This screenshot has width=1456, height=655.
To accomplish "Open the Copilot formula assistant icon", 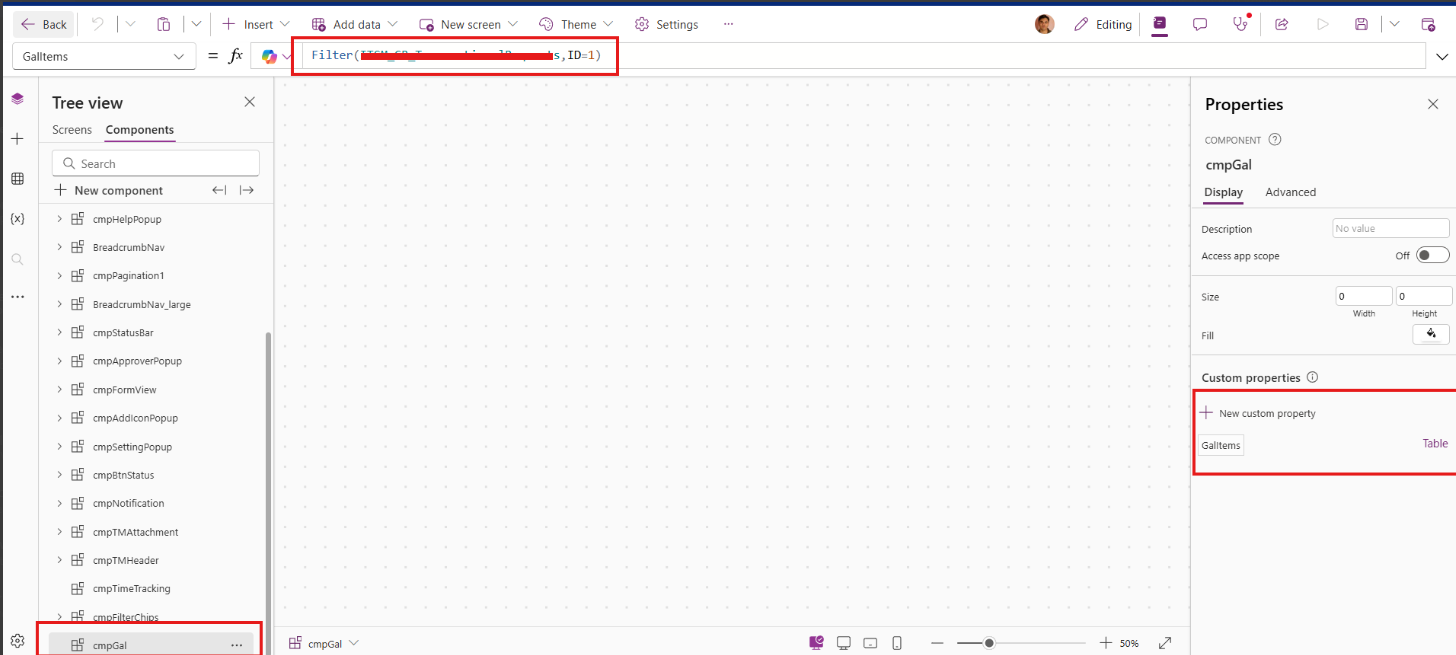I will 269,57.
